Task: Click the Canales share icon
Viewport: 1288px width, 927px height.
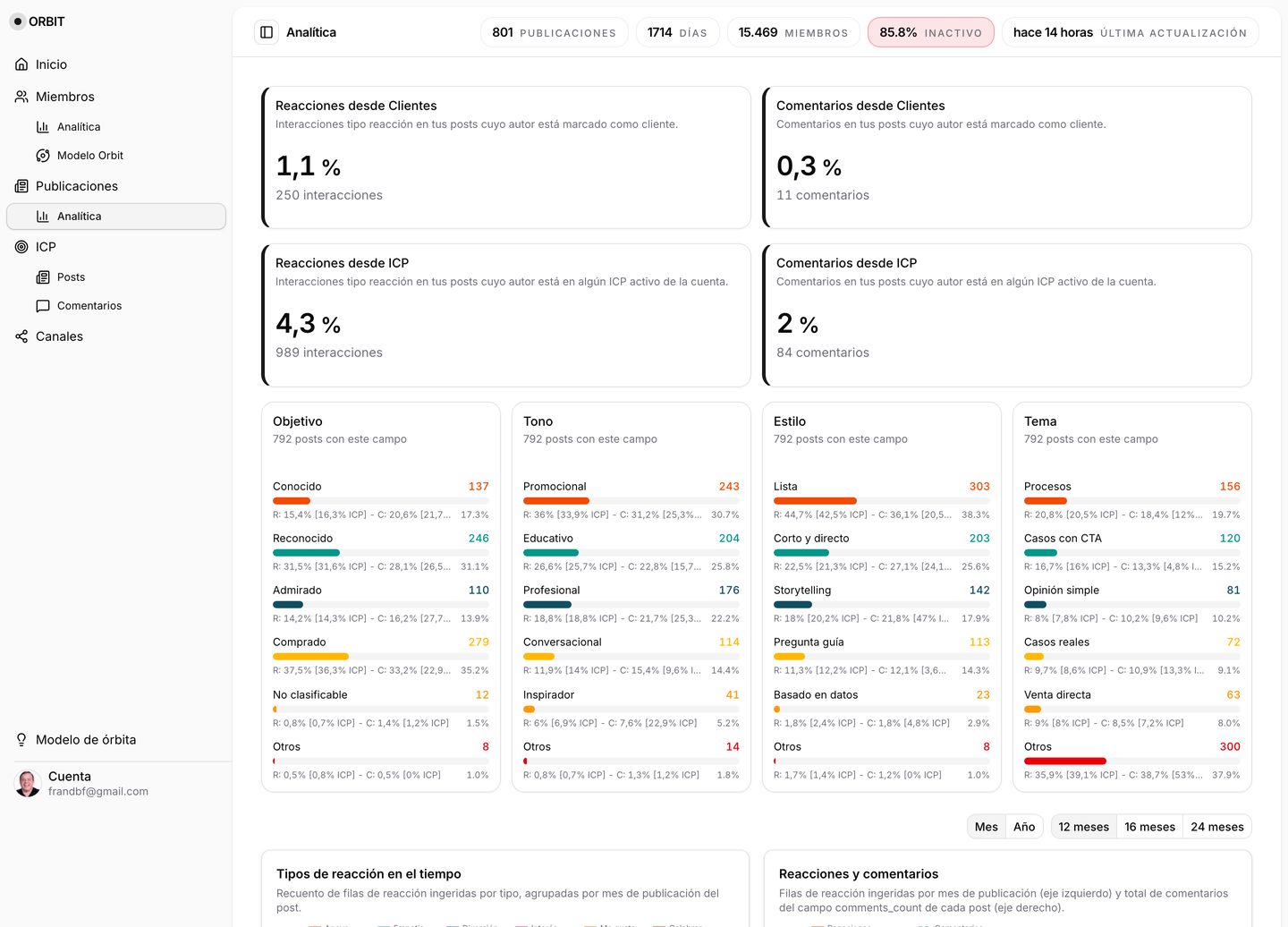Action: coord(21,336)
